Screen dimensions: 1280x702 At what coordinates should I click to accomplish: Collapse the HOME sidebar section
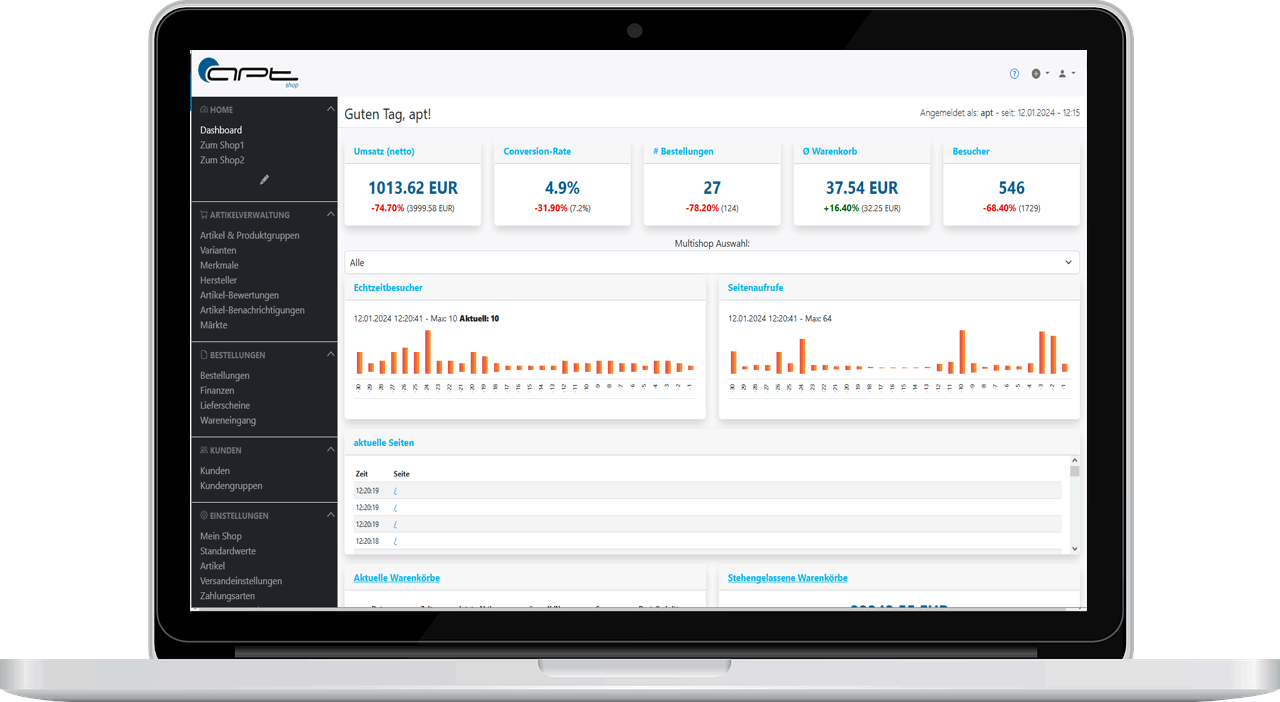330,110
